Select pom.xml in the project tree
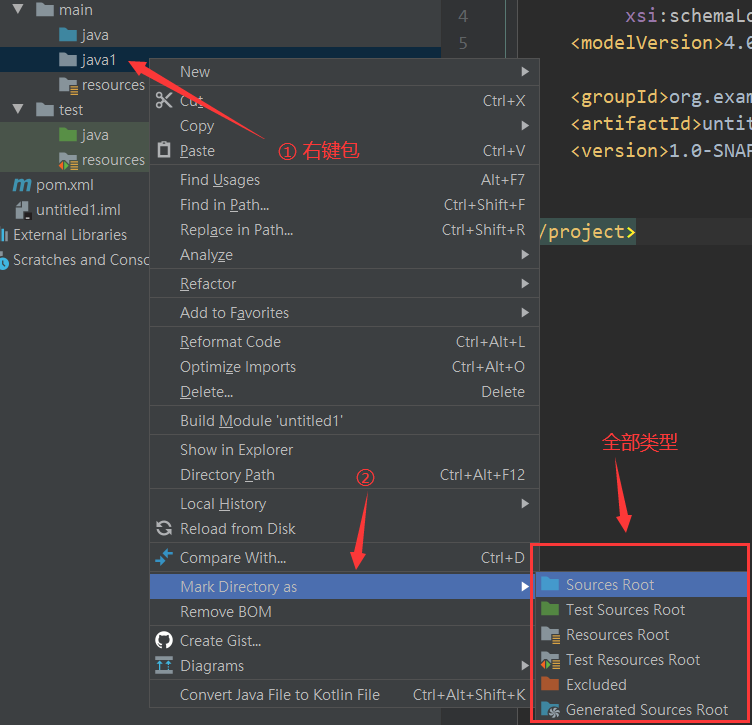 click(x=65, y=185)
